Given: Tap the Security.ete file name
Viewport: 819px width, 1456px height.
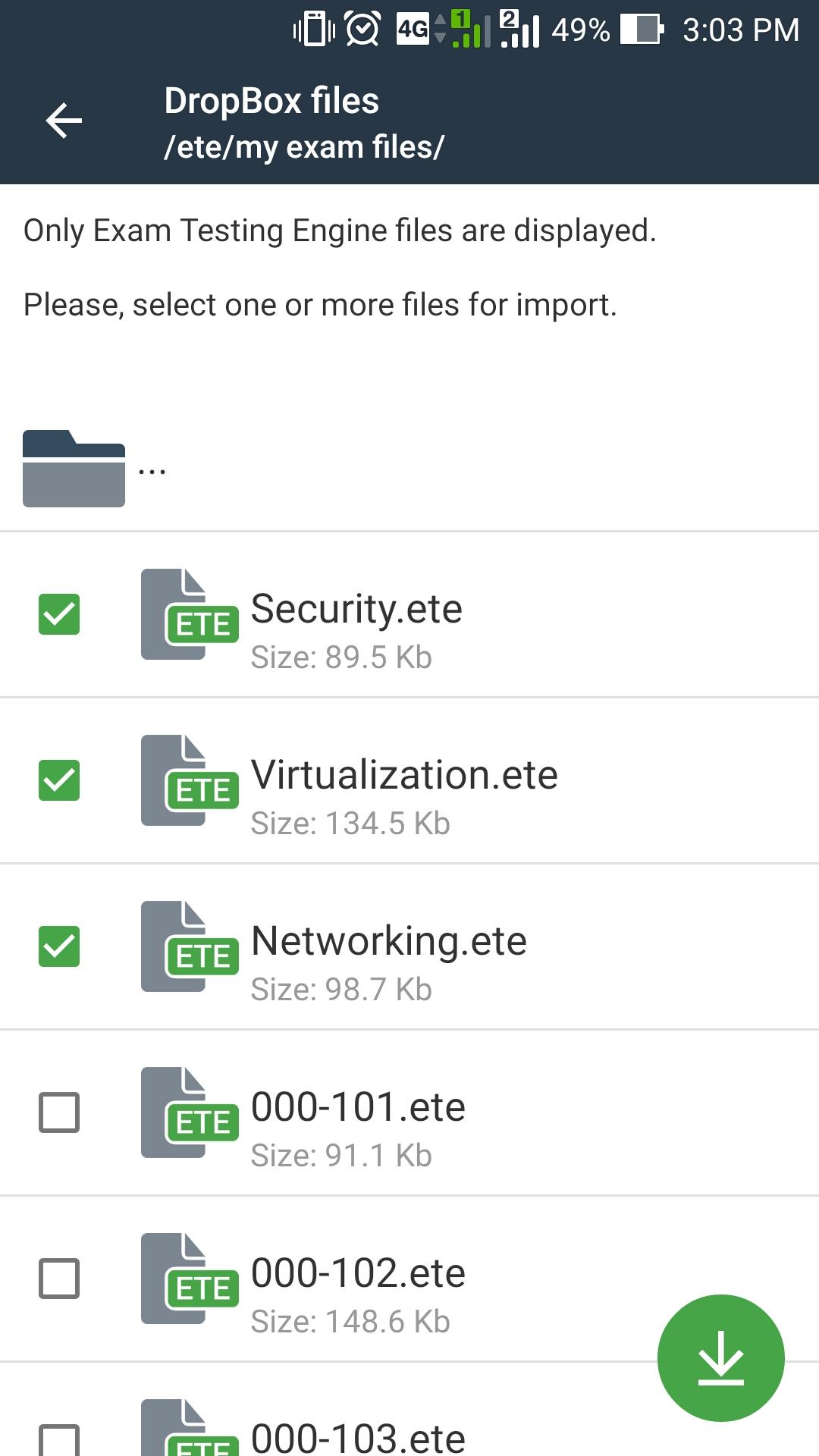Looking at the screenshot, I should point(356,609).
